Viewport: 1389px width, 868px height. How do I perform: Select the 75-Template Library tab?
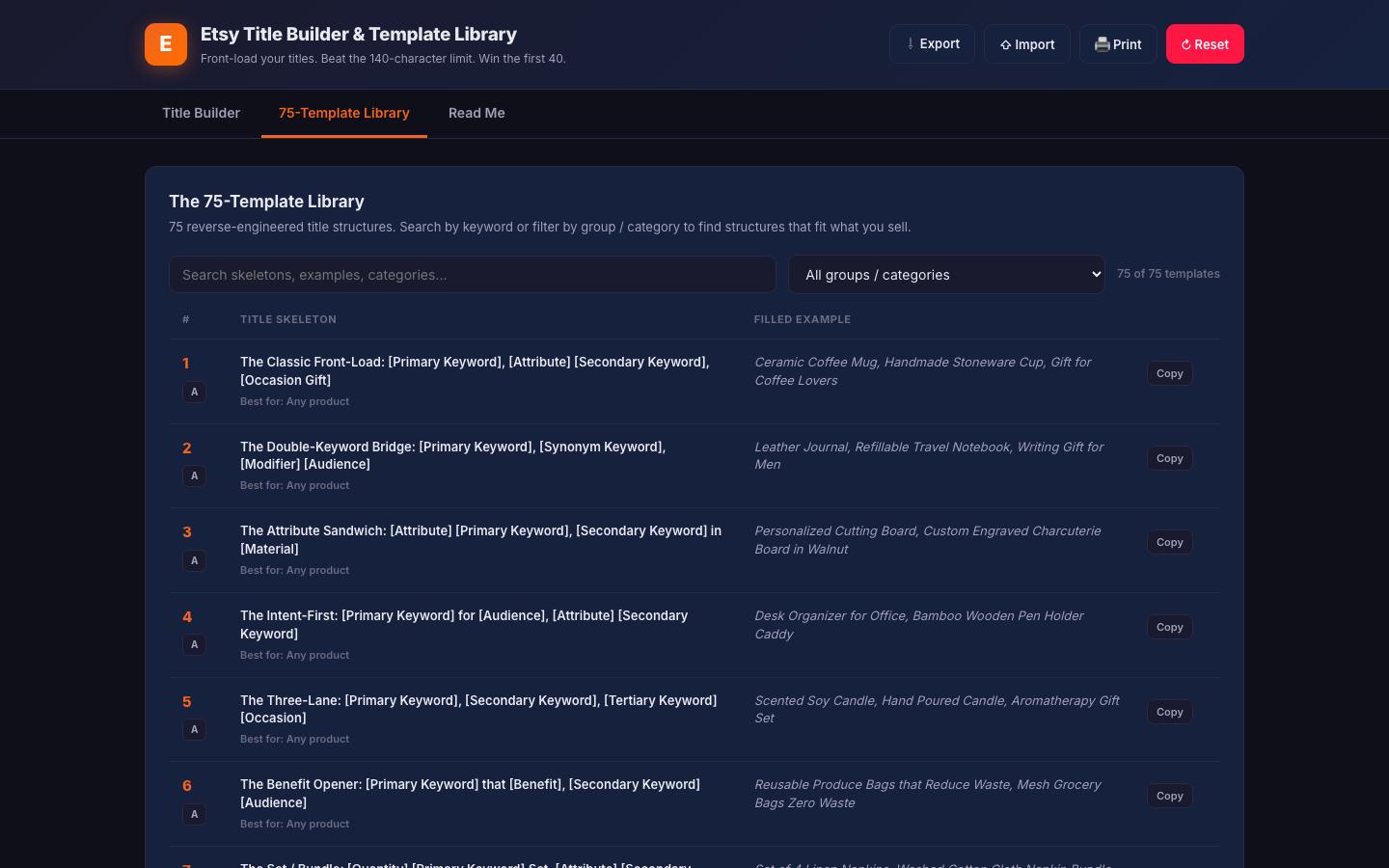tap(344, 113)
